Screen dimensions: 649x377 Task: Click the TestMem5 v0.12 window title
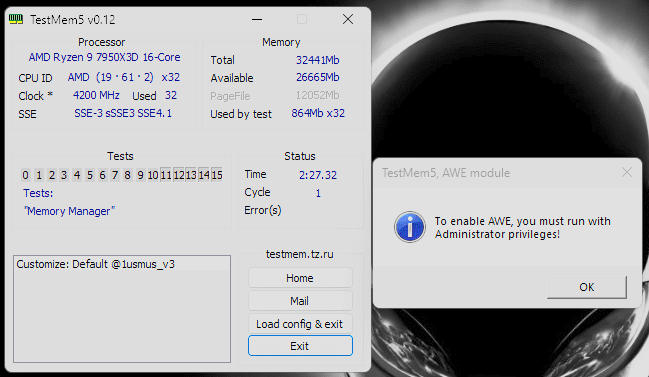(x=73, y=19)
